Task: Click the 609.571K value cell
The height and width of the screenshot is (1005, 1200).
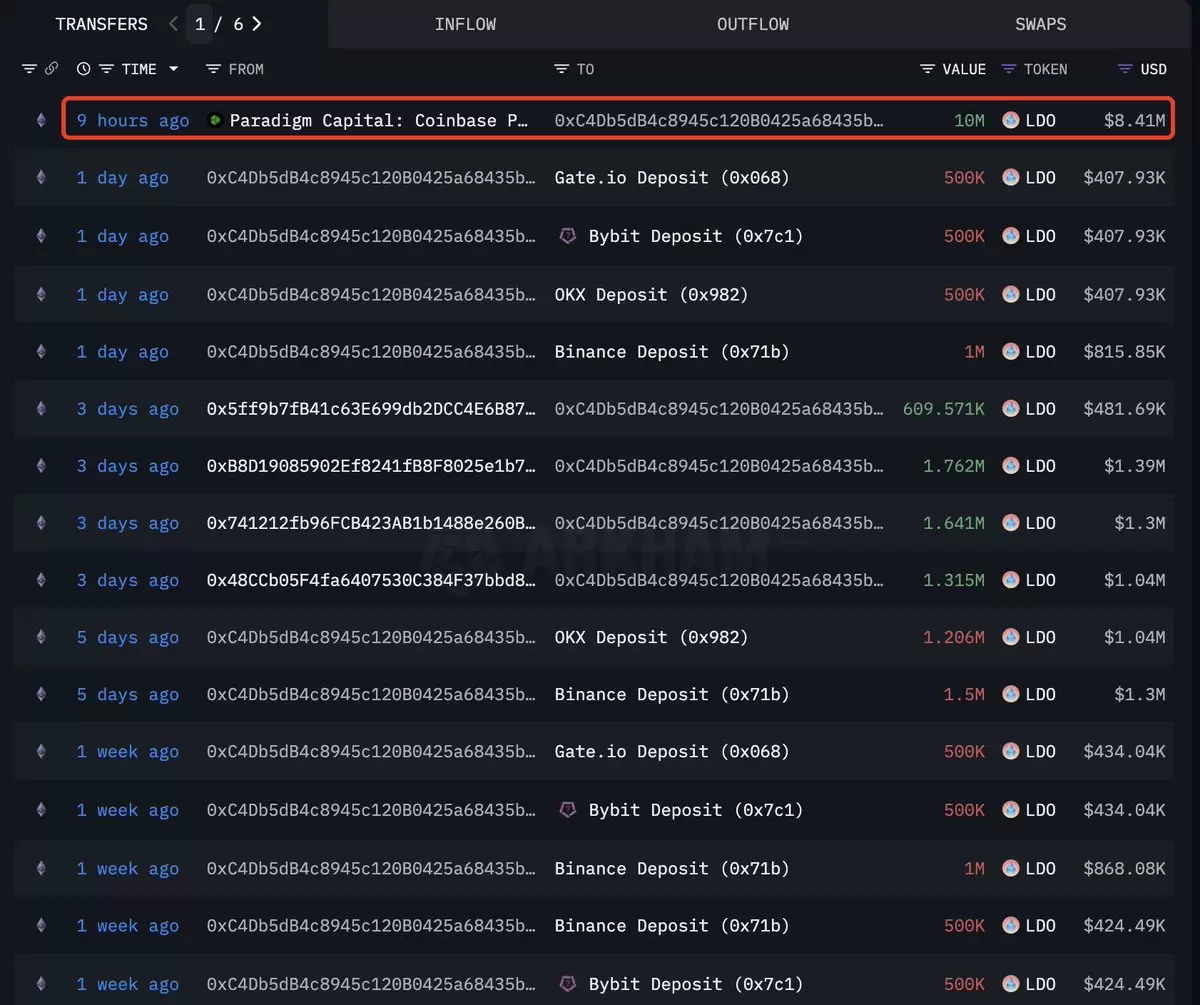Action: click(944, 409)
